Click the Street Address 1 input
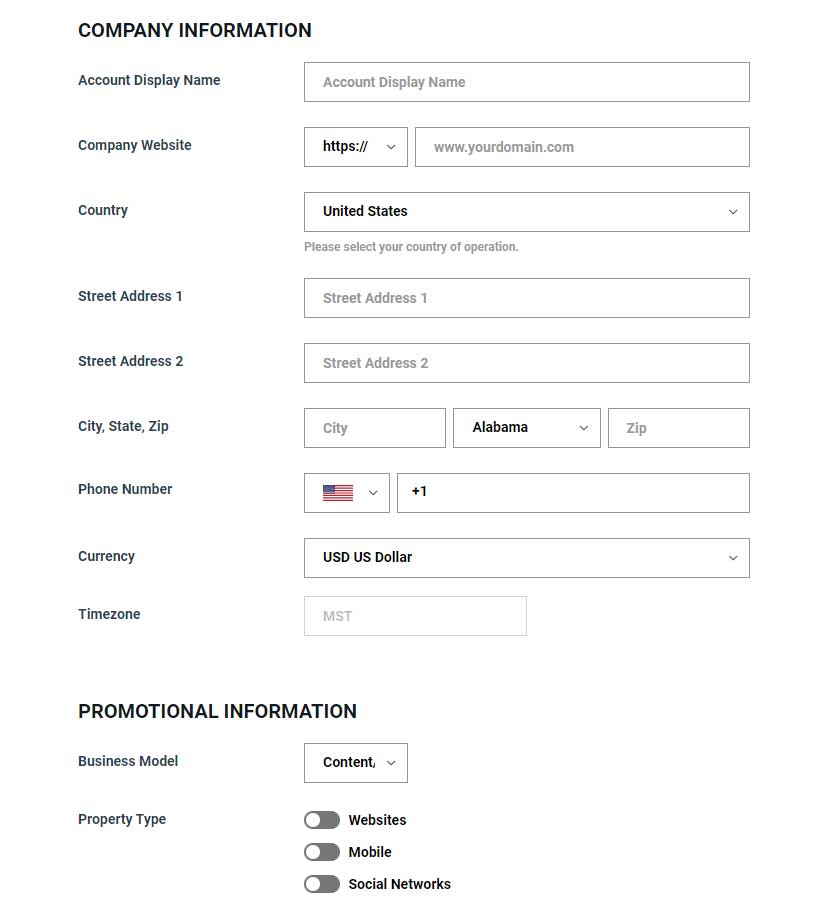The height and width of the screenshot is (906, 816). pos(527,298)
